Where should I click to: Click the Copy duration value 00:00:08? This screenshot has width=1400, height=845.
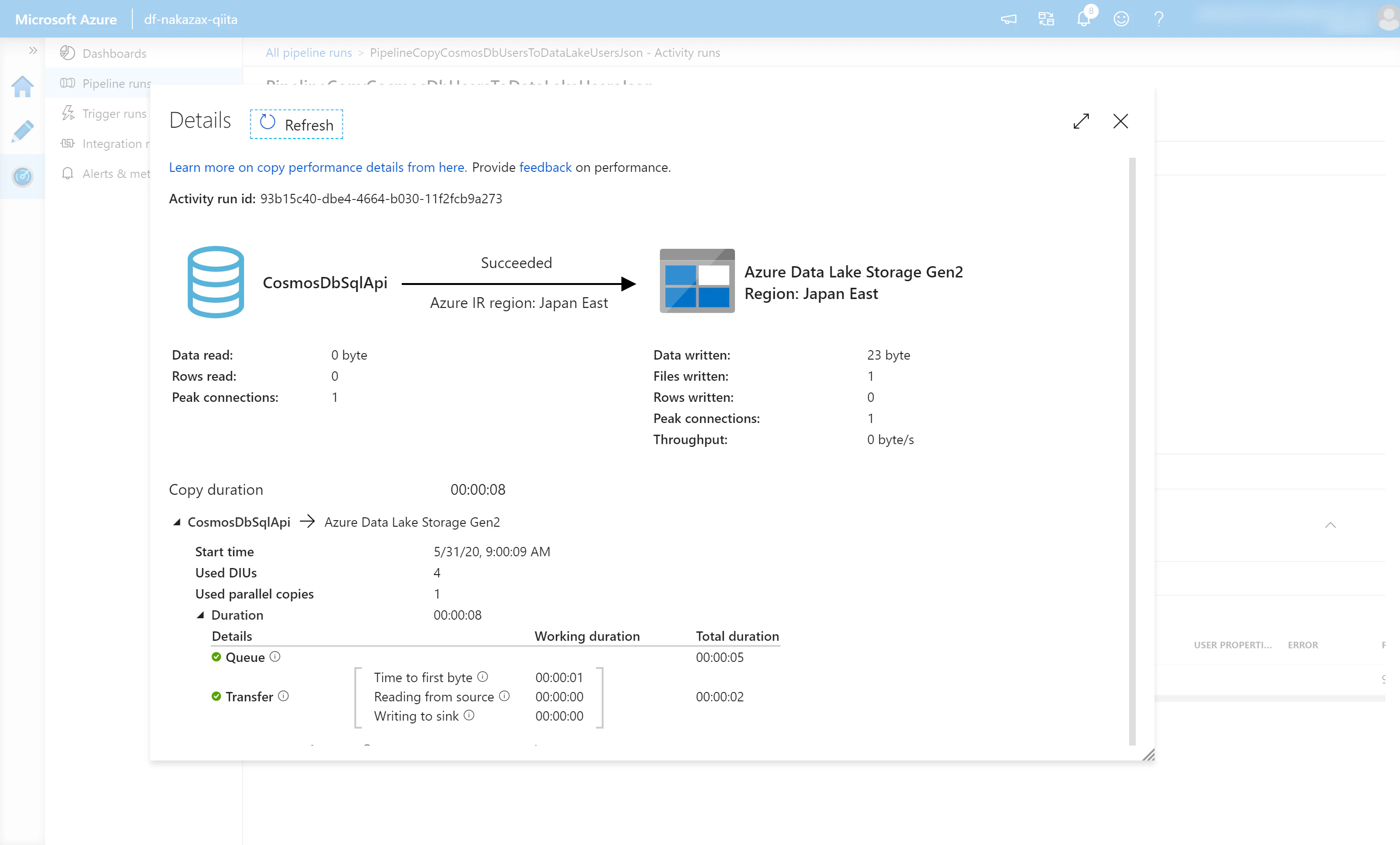point(478,489)
